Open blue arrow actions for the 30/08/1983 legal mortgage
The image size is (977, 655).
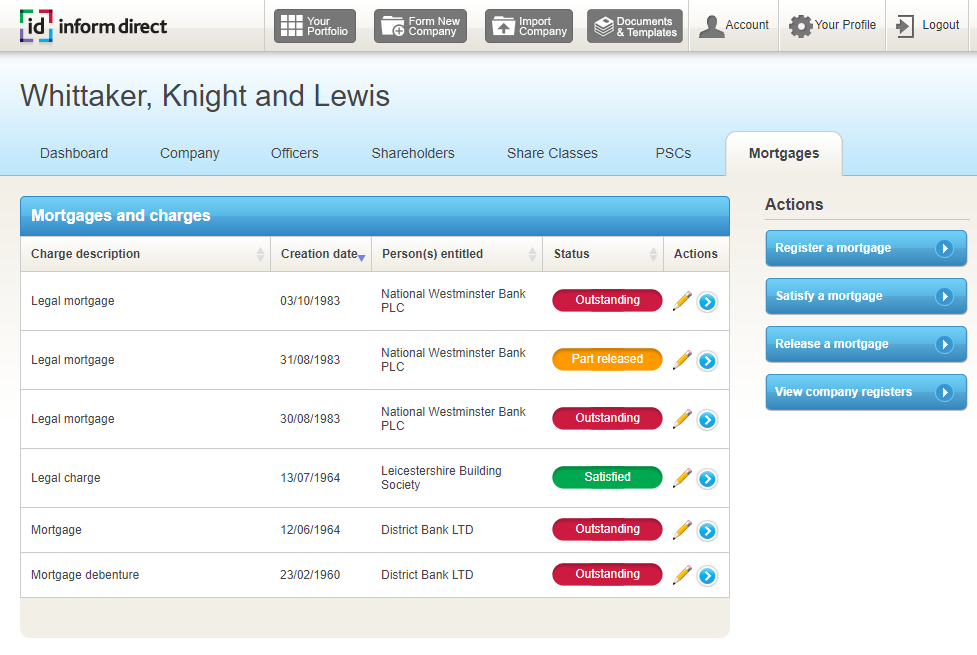pos(707,420)
